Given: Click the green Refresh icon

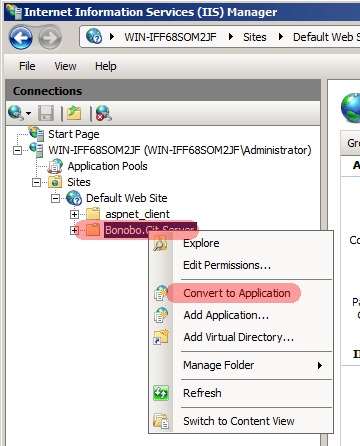Looking at the screenshot, I should (161, 393).
